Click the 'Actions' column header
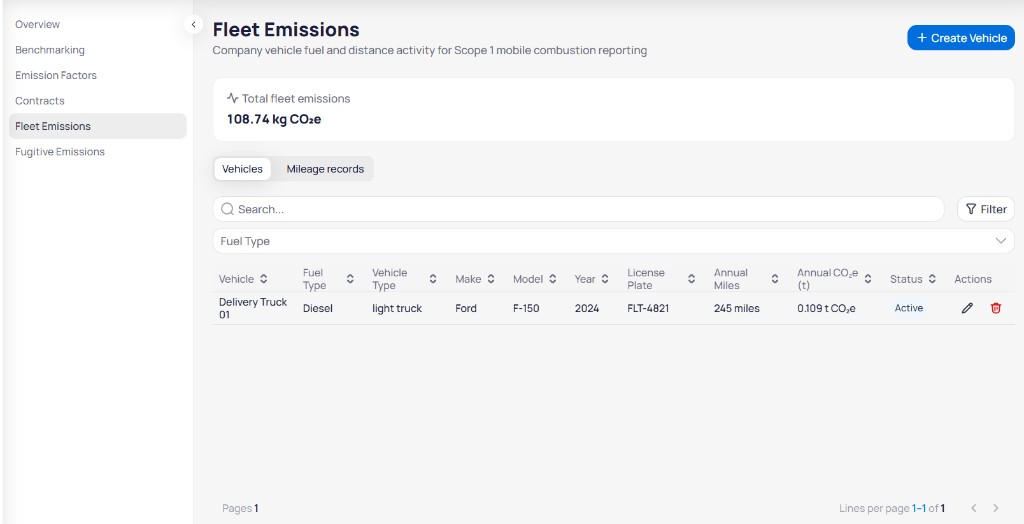1024x524 pixels. [972, 279]
